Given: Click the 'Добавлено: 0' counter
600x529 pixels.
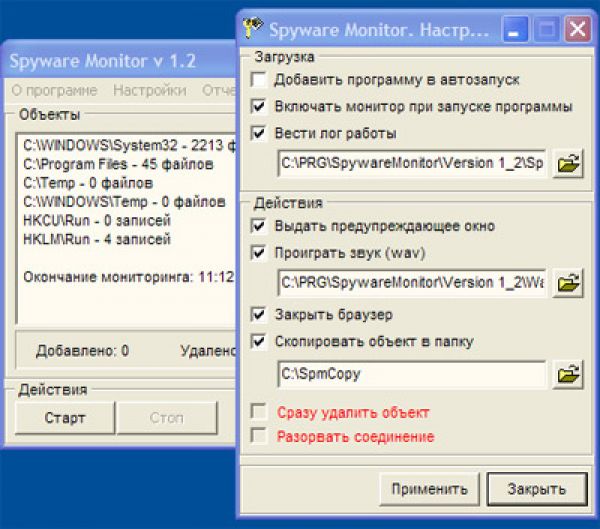Looking at the screenshot, I should pos(82,351).
